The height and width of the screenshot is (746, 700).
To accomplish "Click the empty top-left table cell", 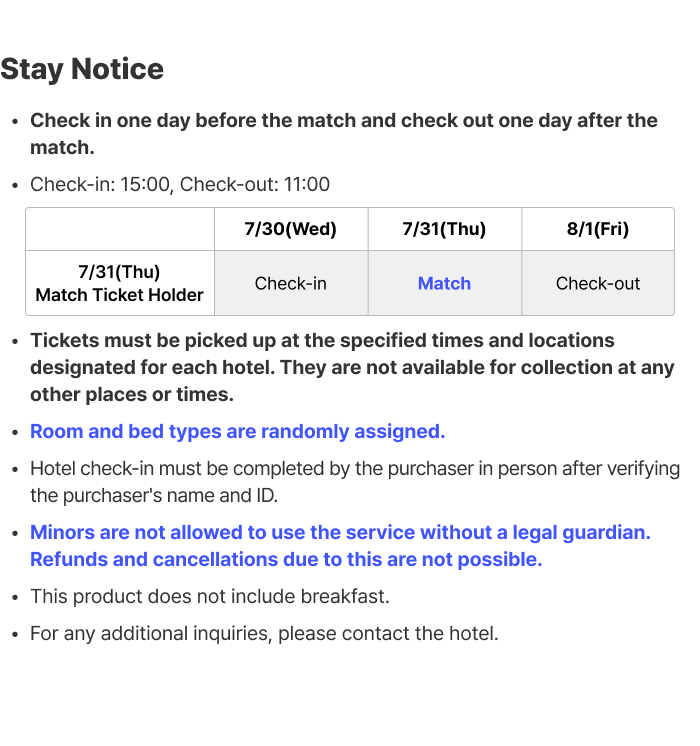I will click(119, 229).
